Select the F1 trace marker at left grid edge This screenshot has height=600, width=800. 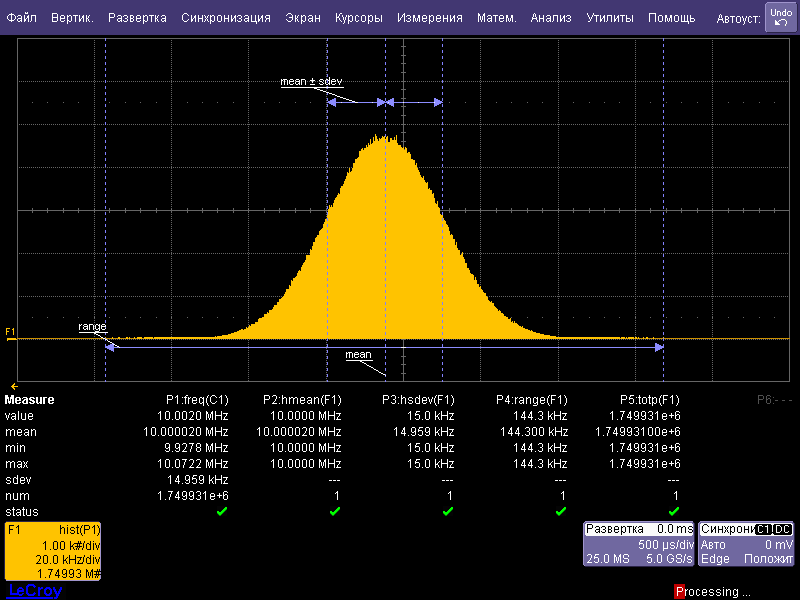click(x=10, y=331)
